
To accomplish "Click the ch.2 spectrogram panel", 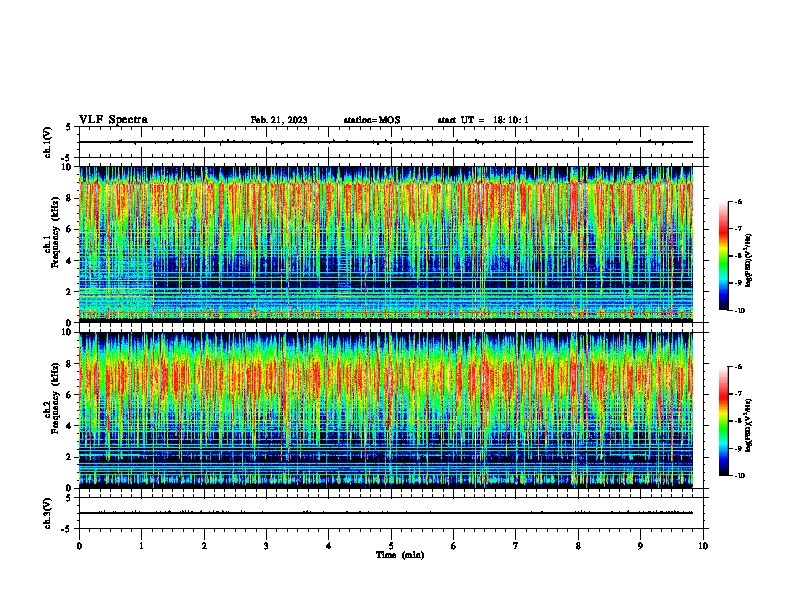I will [386, 410].
